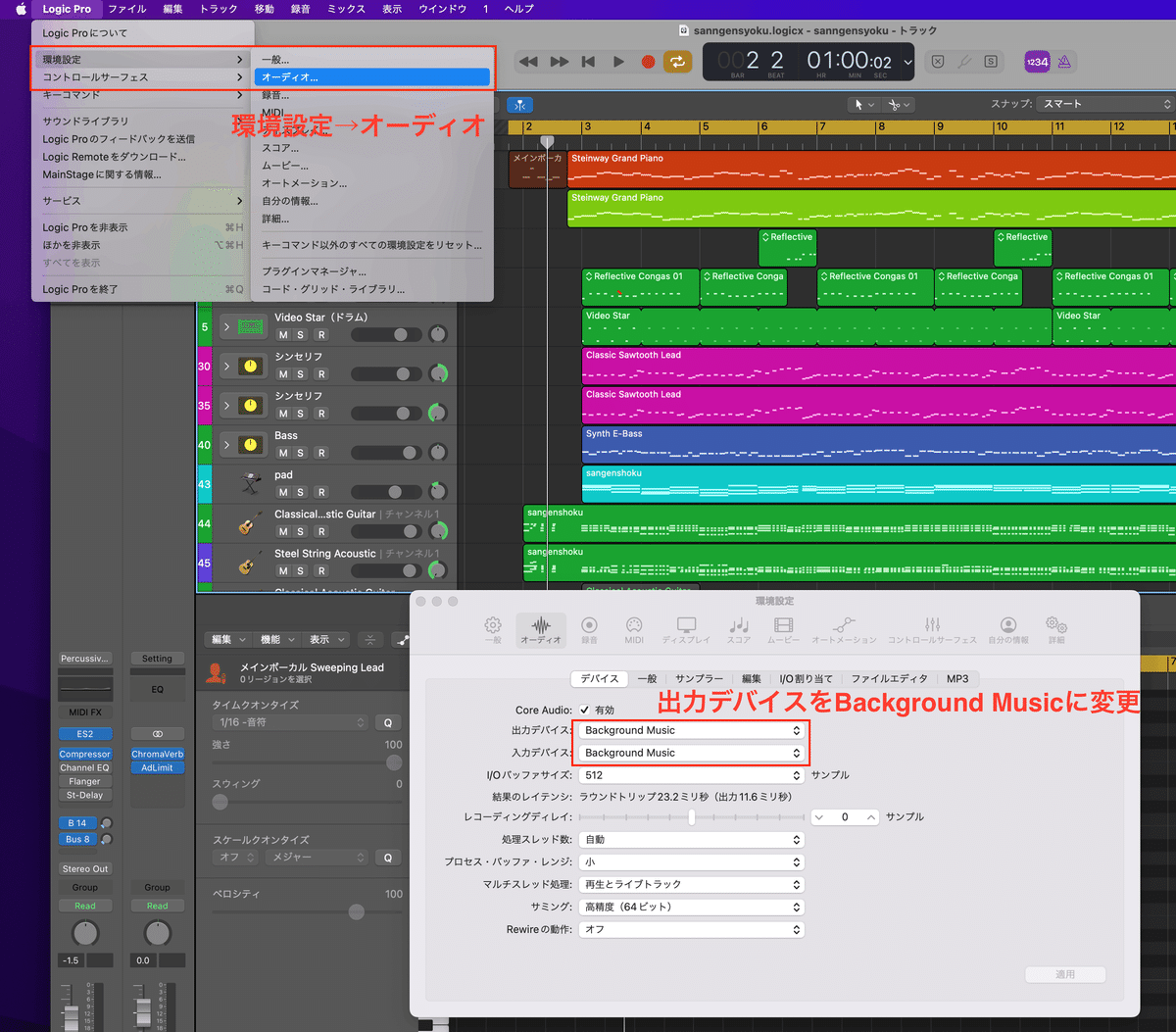Select the スコア preferences icon

click(739, 629)
